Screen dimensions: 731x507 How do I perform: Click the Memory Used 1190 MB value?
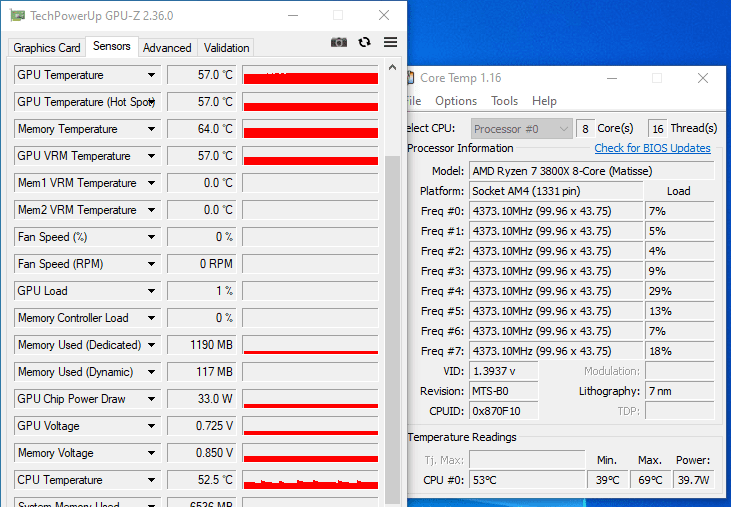pyautogui.click(x=202, y=345)
